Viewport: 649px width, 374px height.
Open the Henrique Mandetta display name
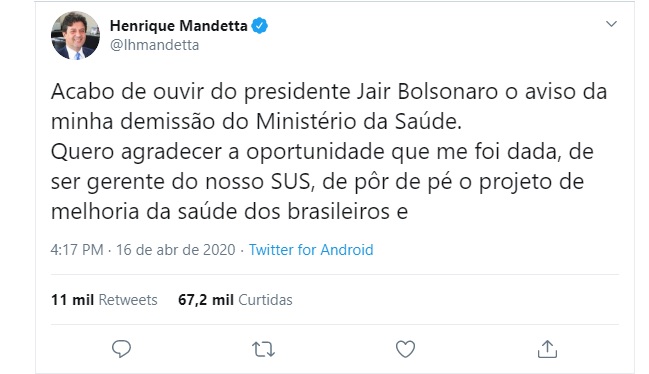pos(179,26)
